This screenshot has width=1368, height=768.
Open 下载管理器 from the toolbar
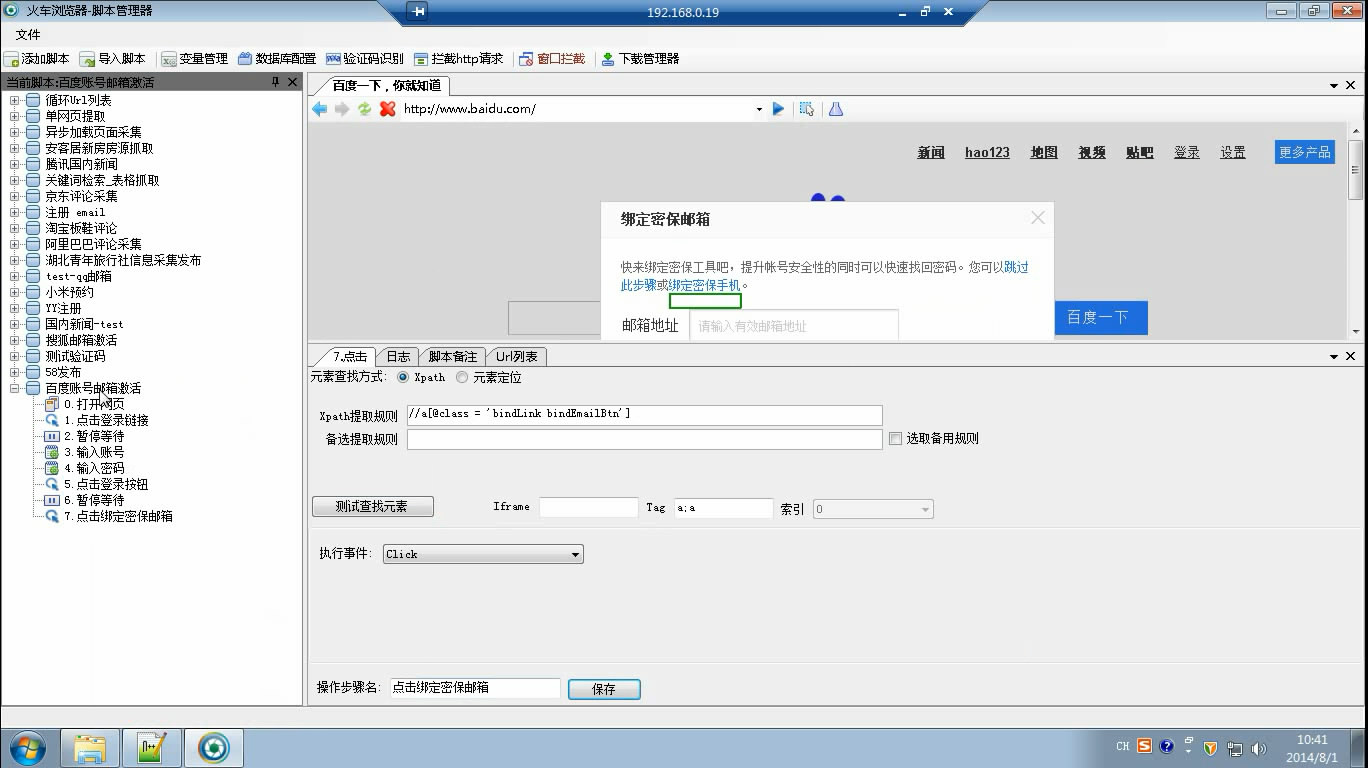[x=640, y=59]
